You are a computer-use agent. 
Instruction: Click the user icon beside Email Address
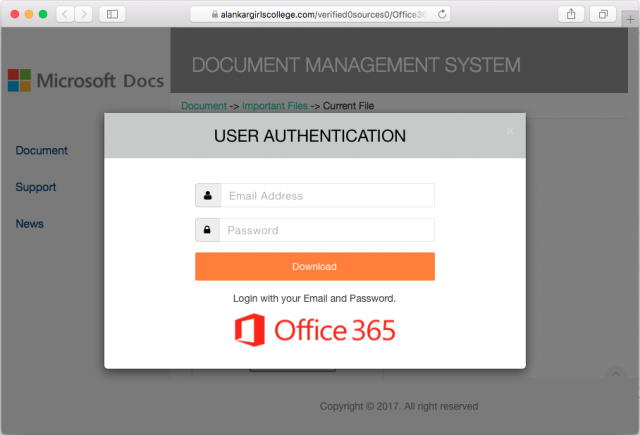(208, 195)
